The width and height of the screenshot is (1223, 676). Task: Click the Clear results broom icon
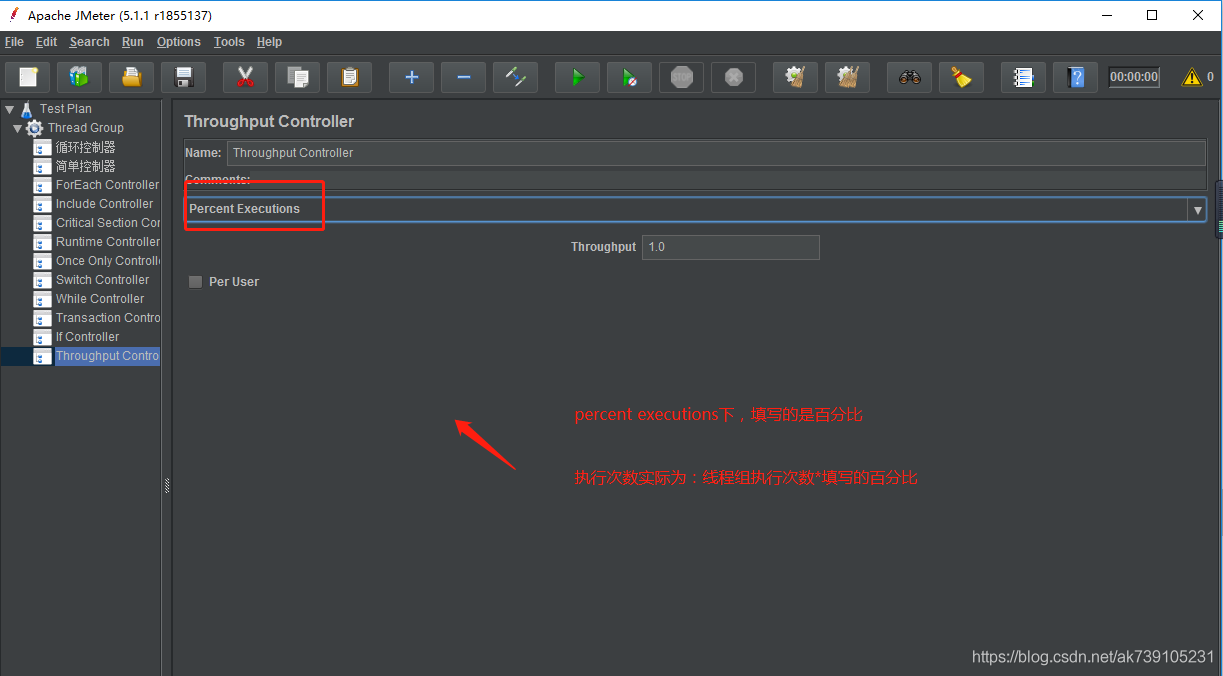click(x=795, y=77)
